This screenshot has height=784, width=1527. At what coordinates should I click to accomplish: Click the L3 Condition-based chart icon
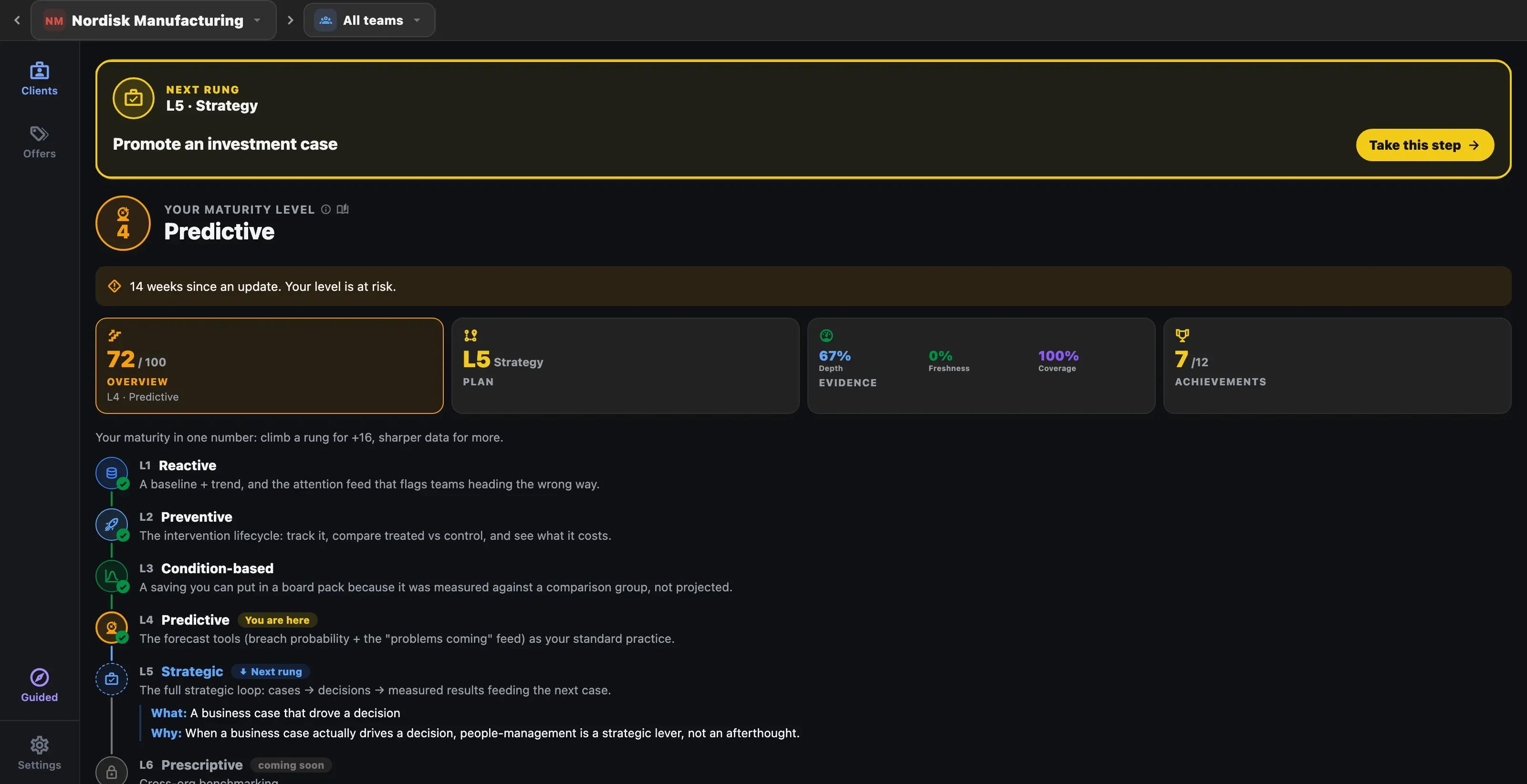click(x=112, y=576)
